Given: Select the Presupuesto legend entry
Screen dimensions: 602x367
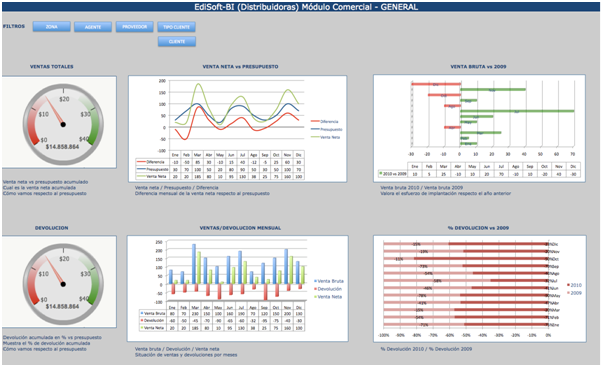Looking at the screenshot, I should click(x=326, y=129).
